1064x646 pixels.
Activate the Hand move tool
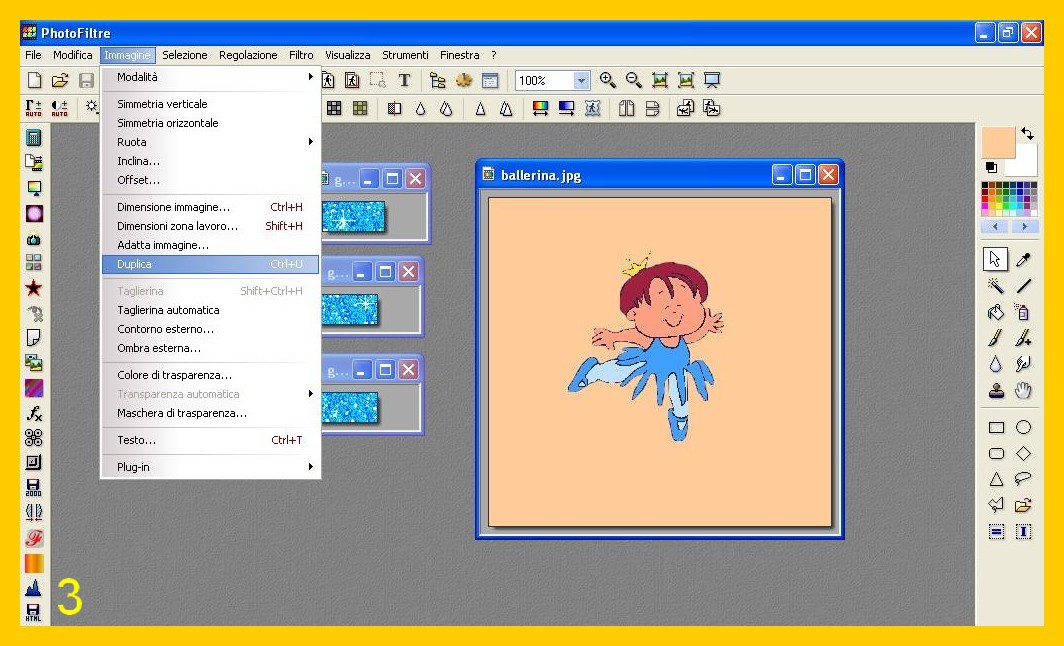[x=1023, y=391]
